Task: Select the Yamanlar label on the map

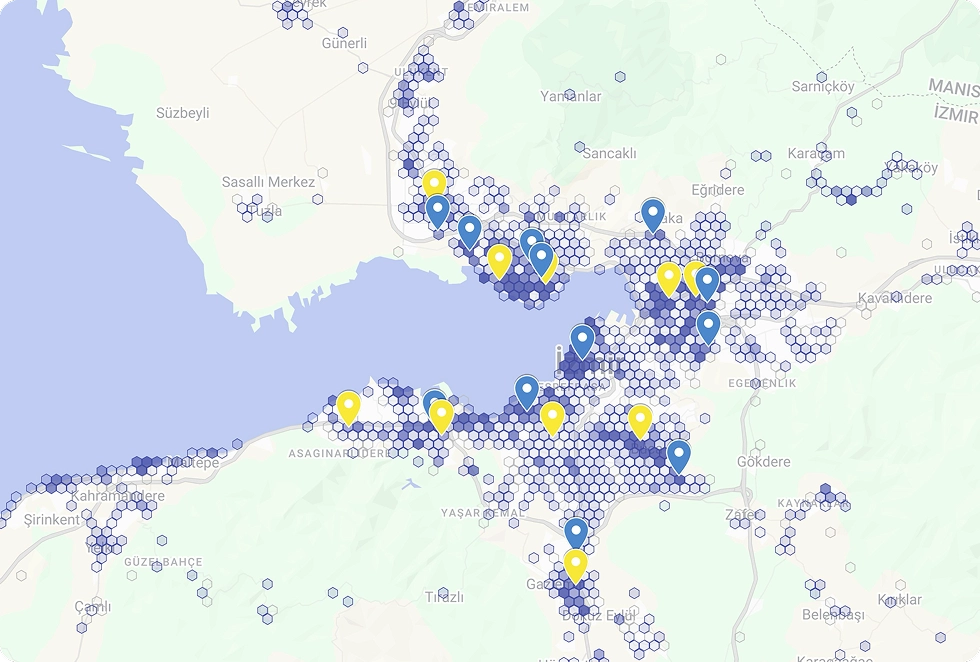Action: [571, 97]
